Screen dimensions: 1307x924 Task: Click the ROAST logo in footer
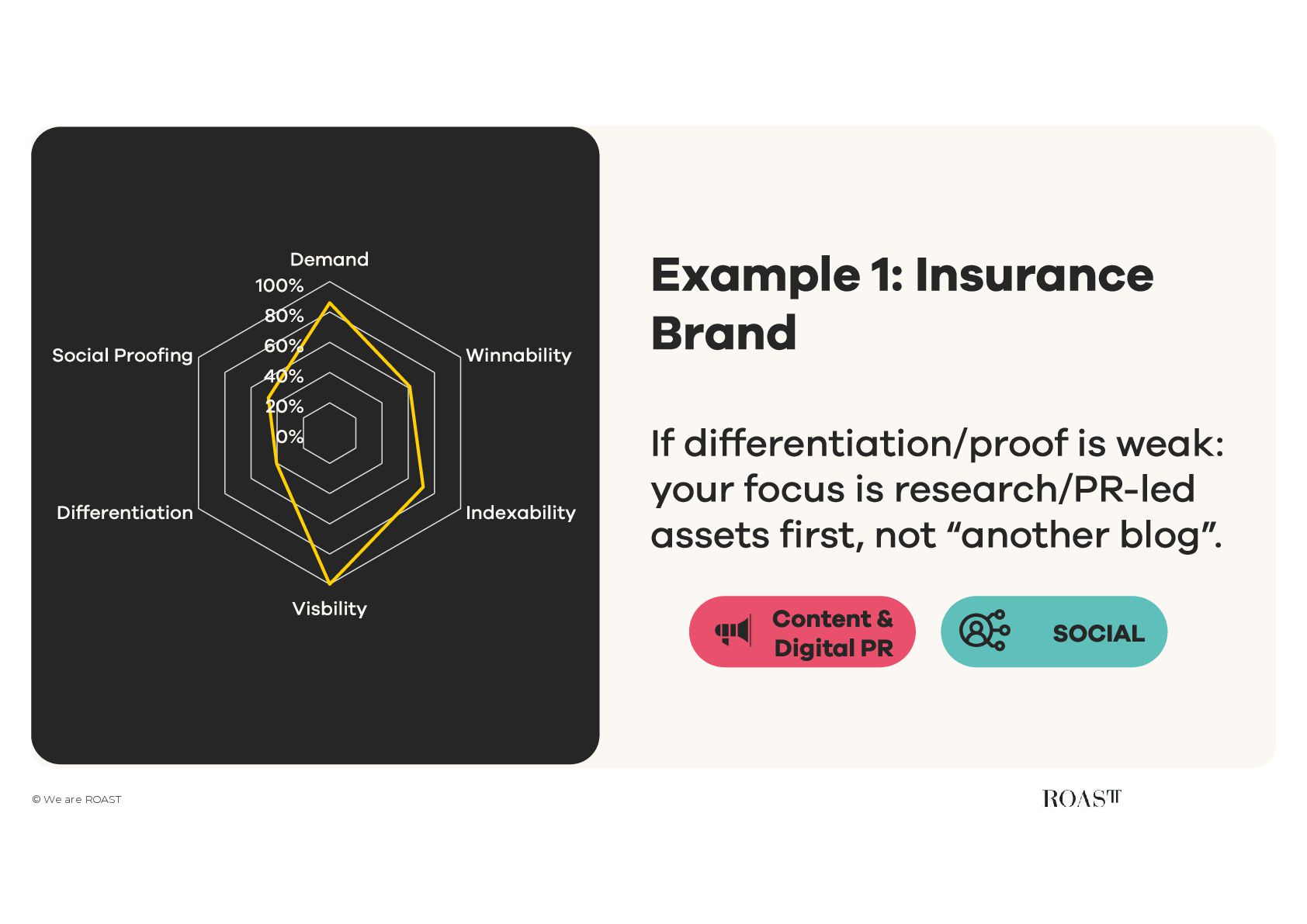tap(1082, 798)
